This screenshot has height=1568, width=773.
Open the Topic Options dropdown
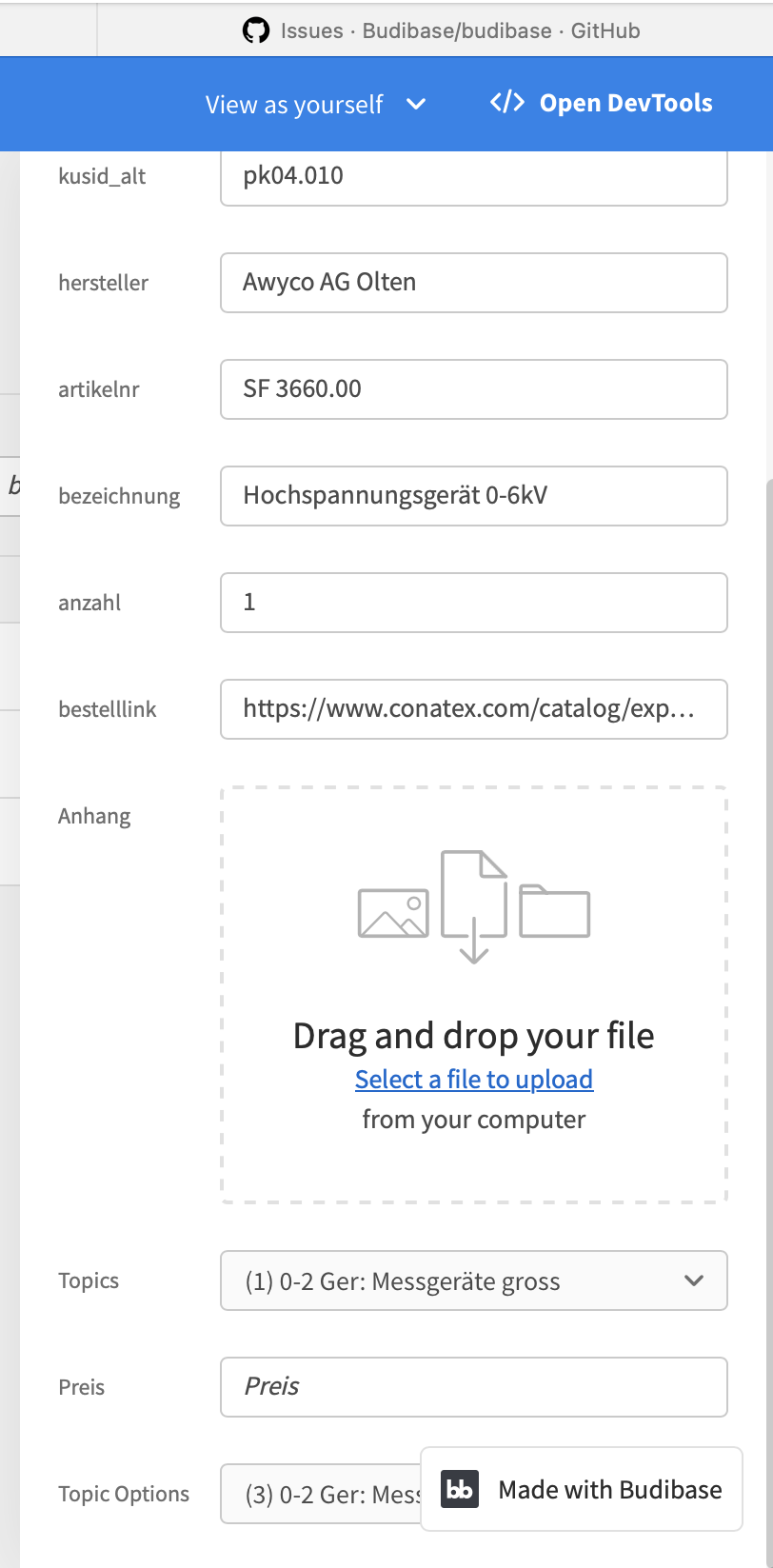point(322,1494)
